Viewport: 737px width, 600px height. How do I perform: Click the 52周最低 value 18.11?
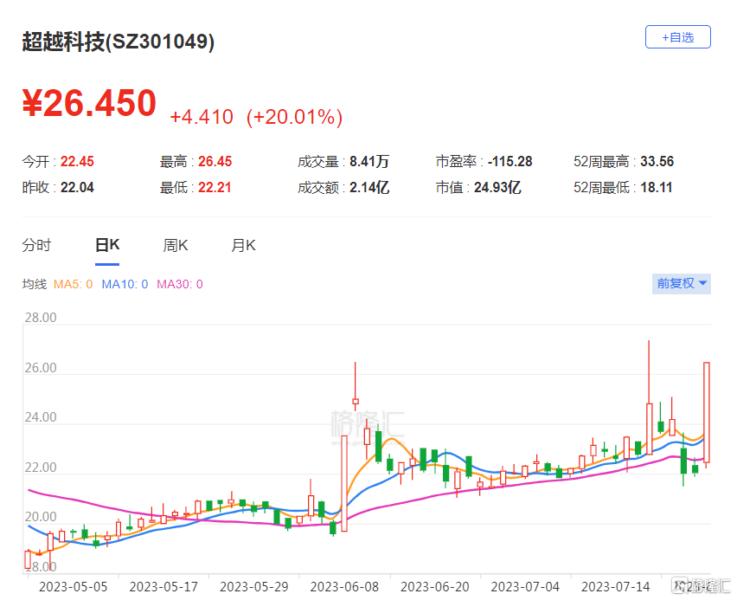pyautogui.click(x=656, y=187)
